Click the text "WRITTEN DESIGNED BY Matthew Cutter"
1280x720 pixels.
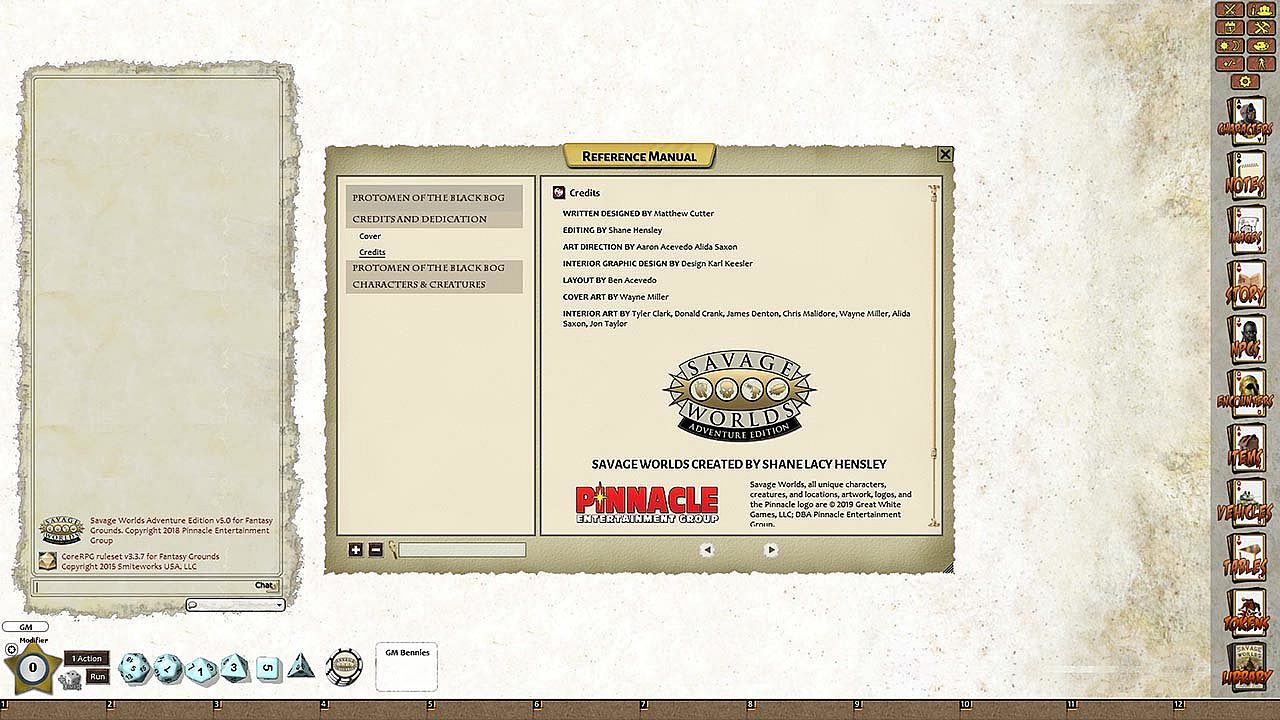pos(638,213)
